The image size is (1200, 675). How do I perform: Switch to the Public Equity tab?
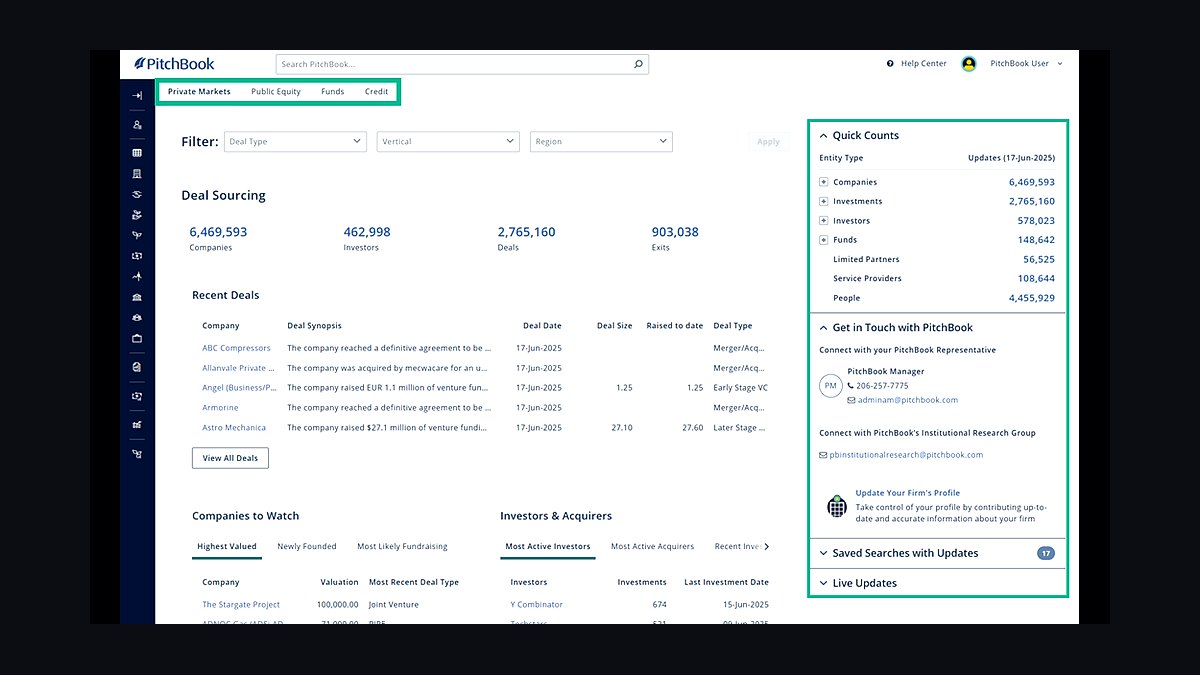(276, 92)
